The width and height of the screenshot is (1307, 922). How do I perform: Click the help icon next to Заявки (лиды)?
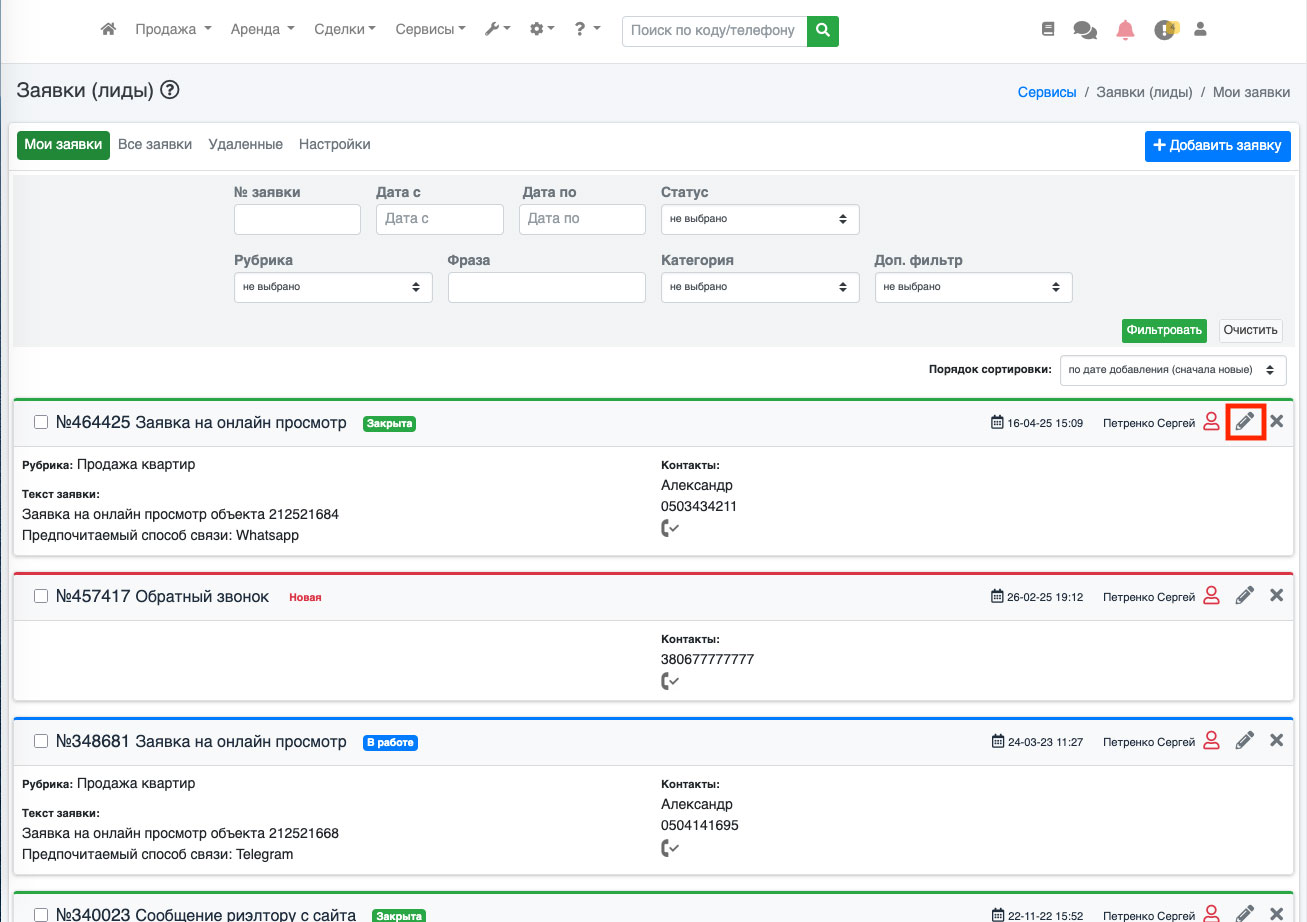pos(170,91)
